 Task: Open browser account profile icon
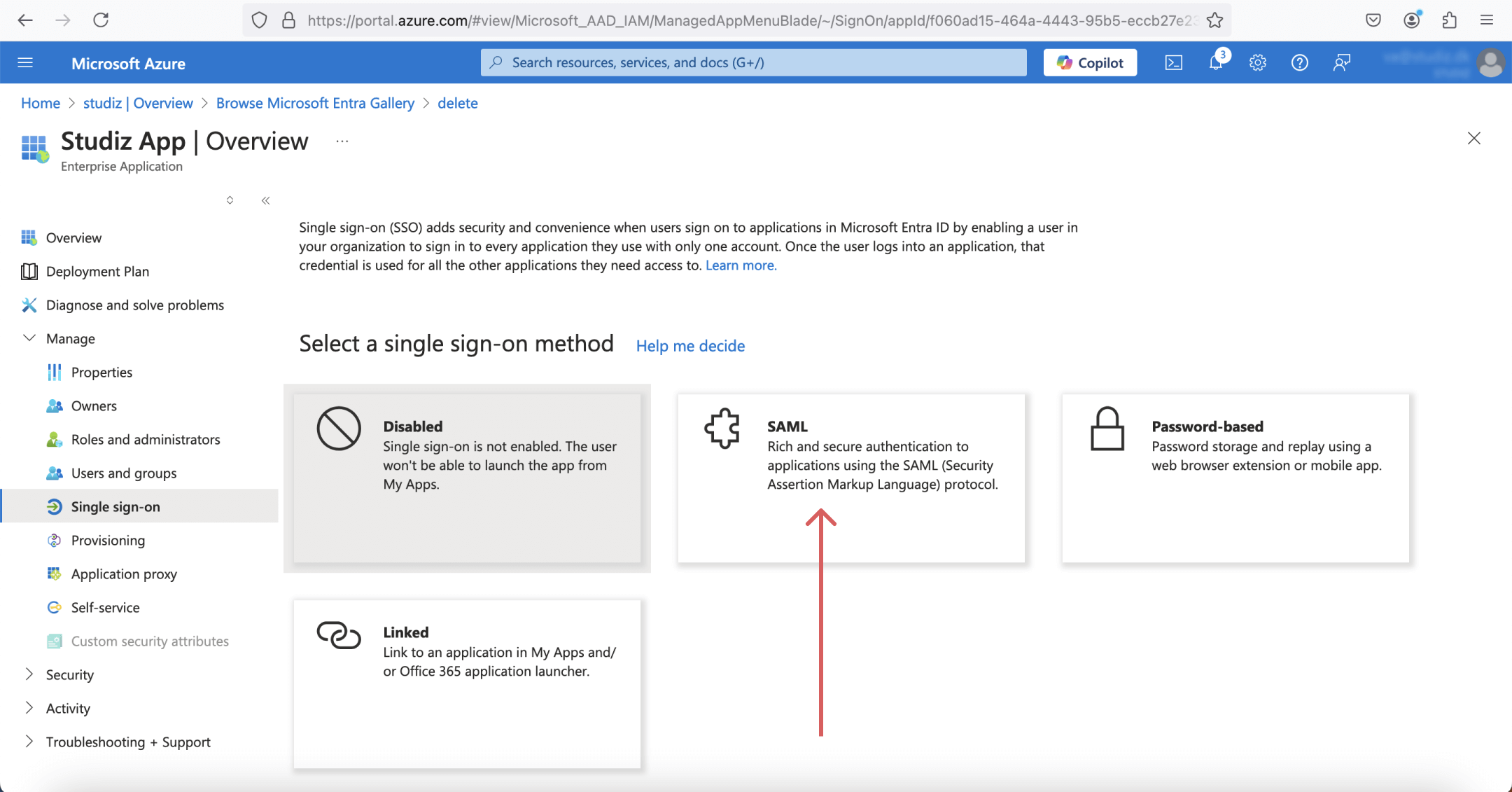click(1412, 20)
